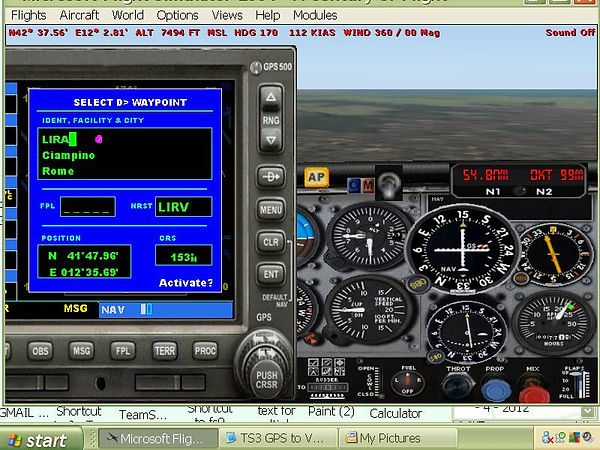600x450 pixels.
Task: Click the GPS CLR button
Action: (x=271, y=242)
